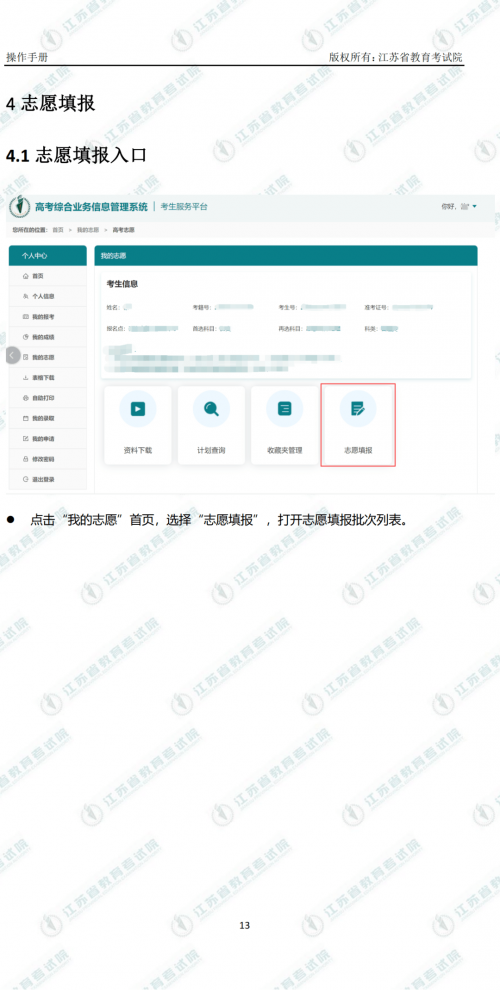Click the 自助打印 printer icon
500x990 pixels.
point(25,398)
